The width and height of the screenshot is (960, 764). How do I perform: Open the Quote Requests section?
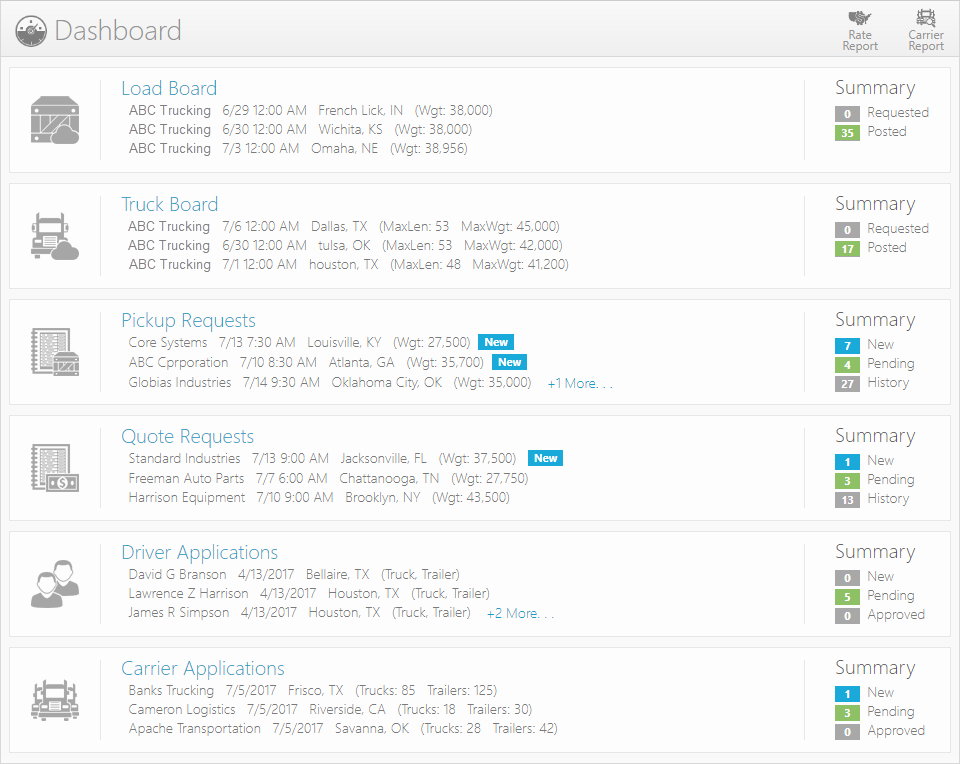click(x=187, y=436)
